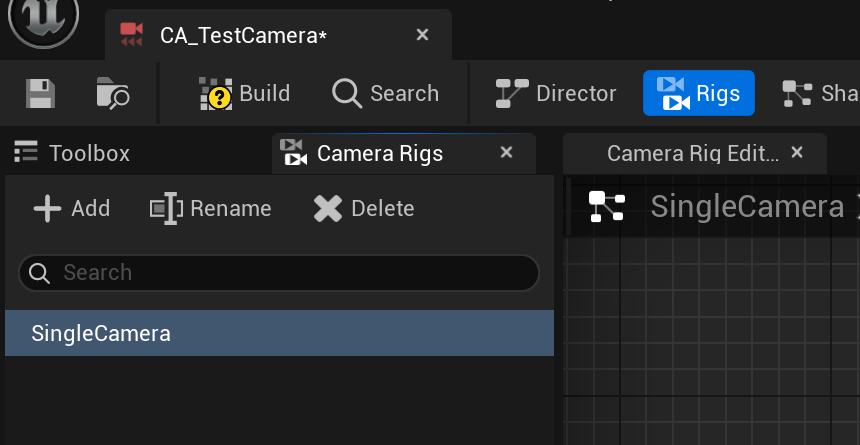Screen dimensions: 860x445
Task: Open the Search toolbar tool
Action: [x=386, y=93]
